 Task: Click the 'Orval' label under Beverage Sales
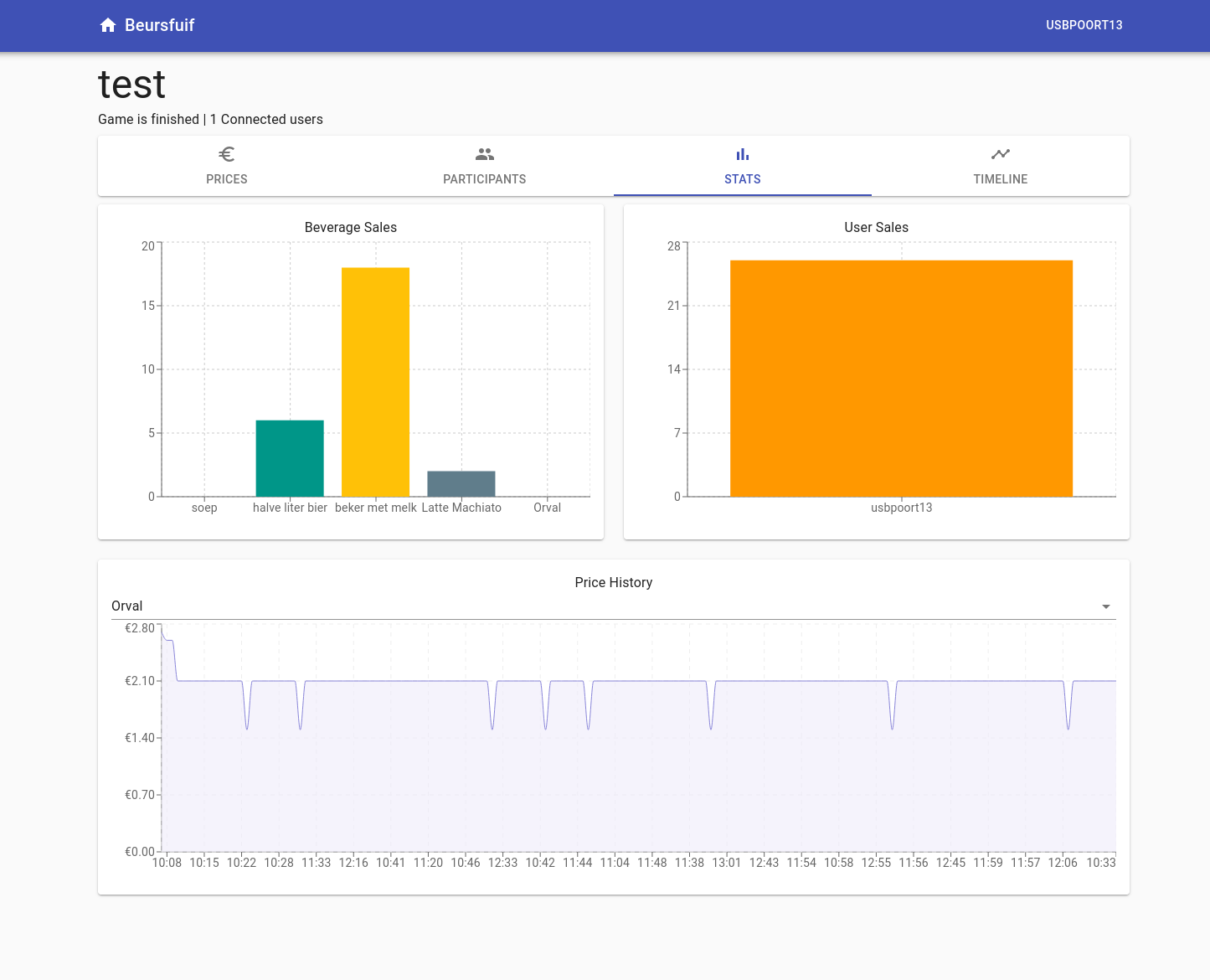[548, 508]
